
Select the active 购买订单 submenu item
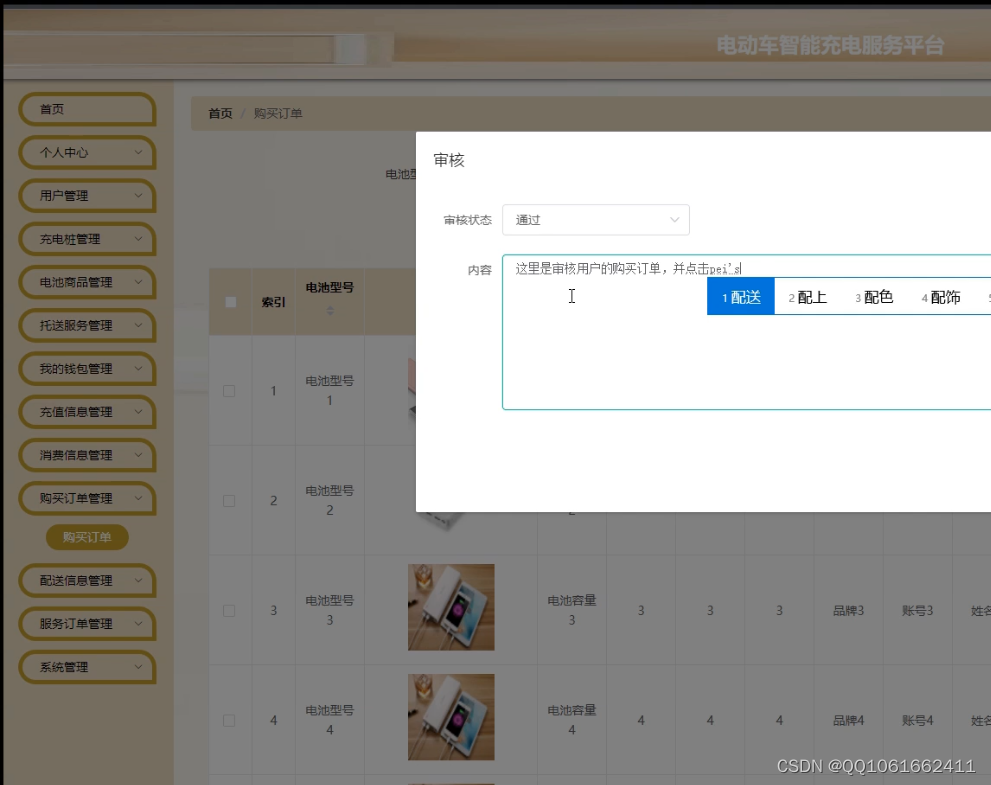pyautogui.click(x=87, y=537)
